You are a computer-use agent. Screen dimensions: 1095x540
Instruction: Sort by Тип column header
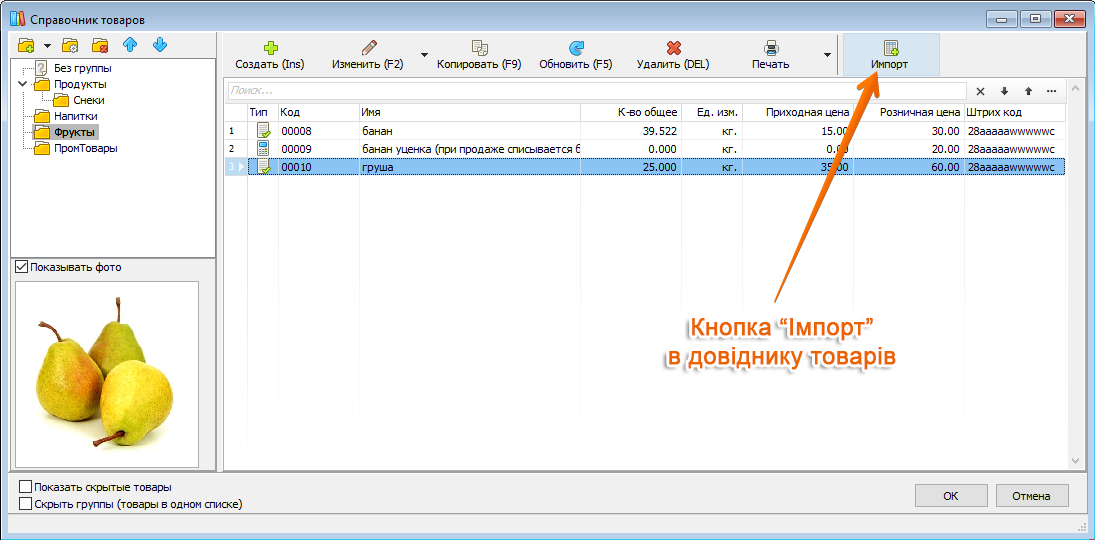pos(263,112)
